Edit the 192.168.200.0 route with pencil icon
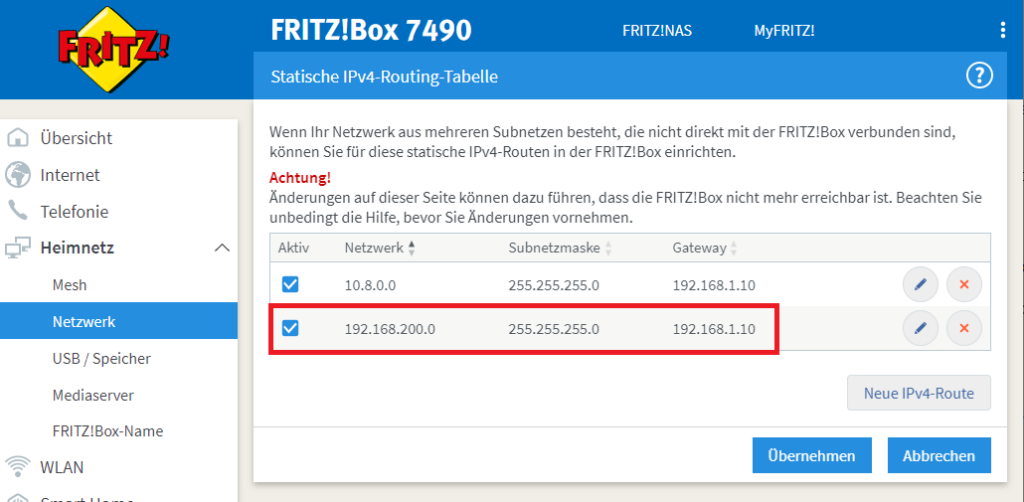This screenshot has height=502, width=1024. click(920, 328)
